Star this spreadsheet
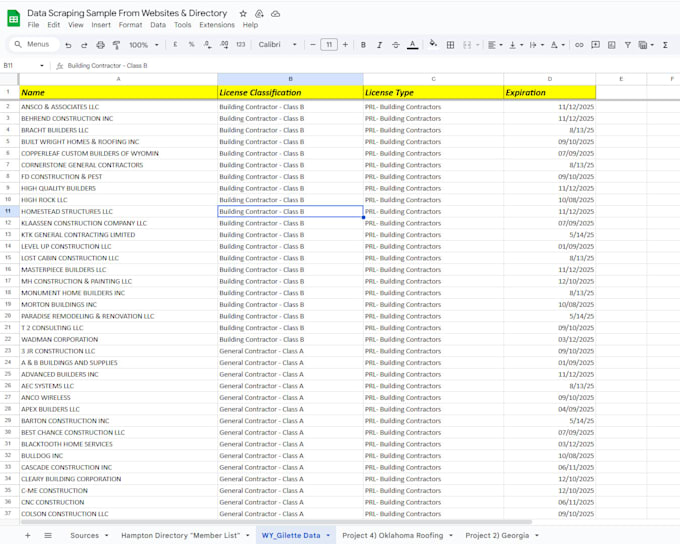This screenshot has width=680, height=544. [x=243, y=14]
